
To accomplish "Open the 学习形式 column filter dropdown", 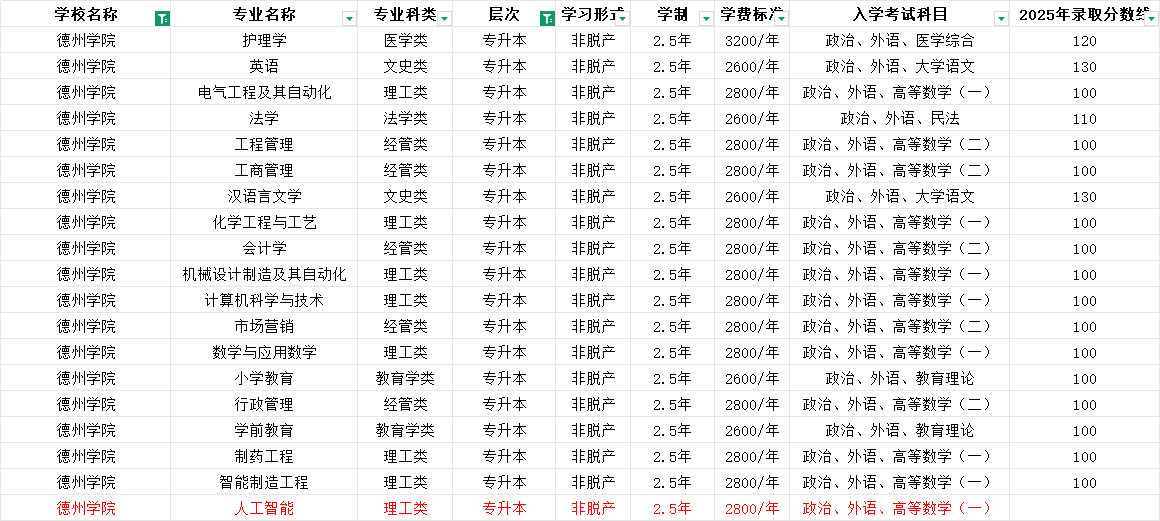I will (x=622, y=19).
